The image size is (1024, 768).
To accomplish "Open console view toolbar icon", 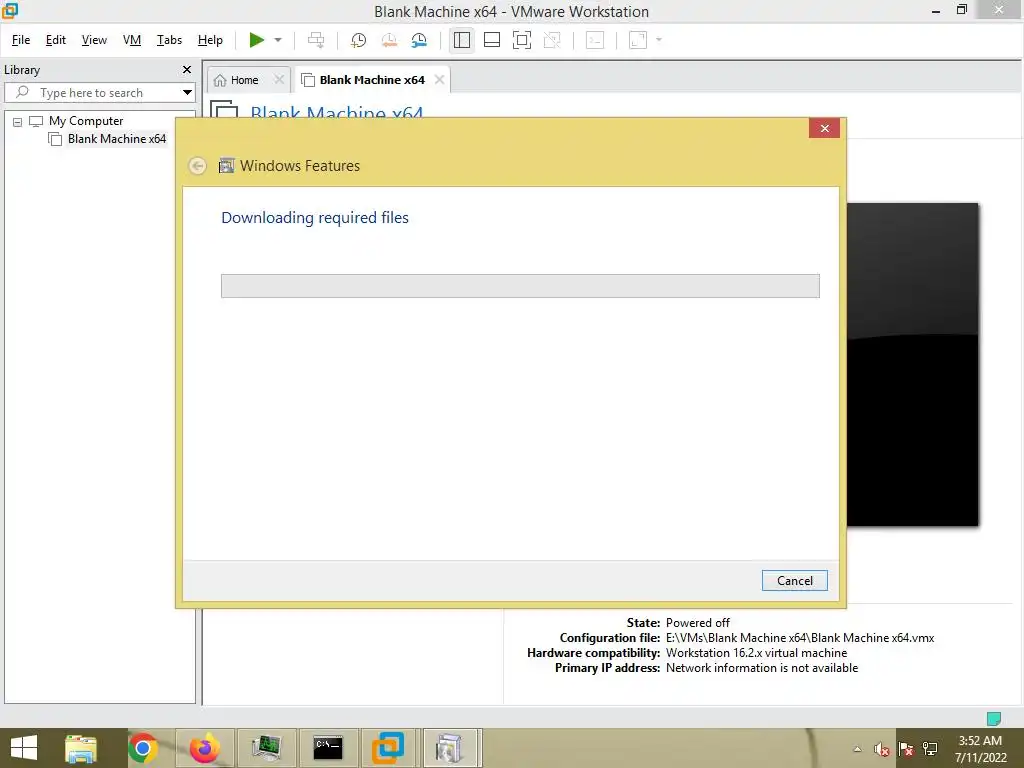I will tap(594, 40).
